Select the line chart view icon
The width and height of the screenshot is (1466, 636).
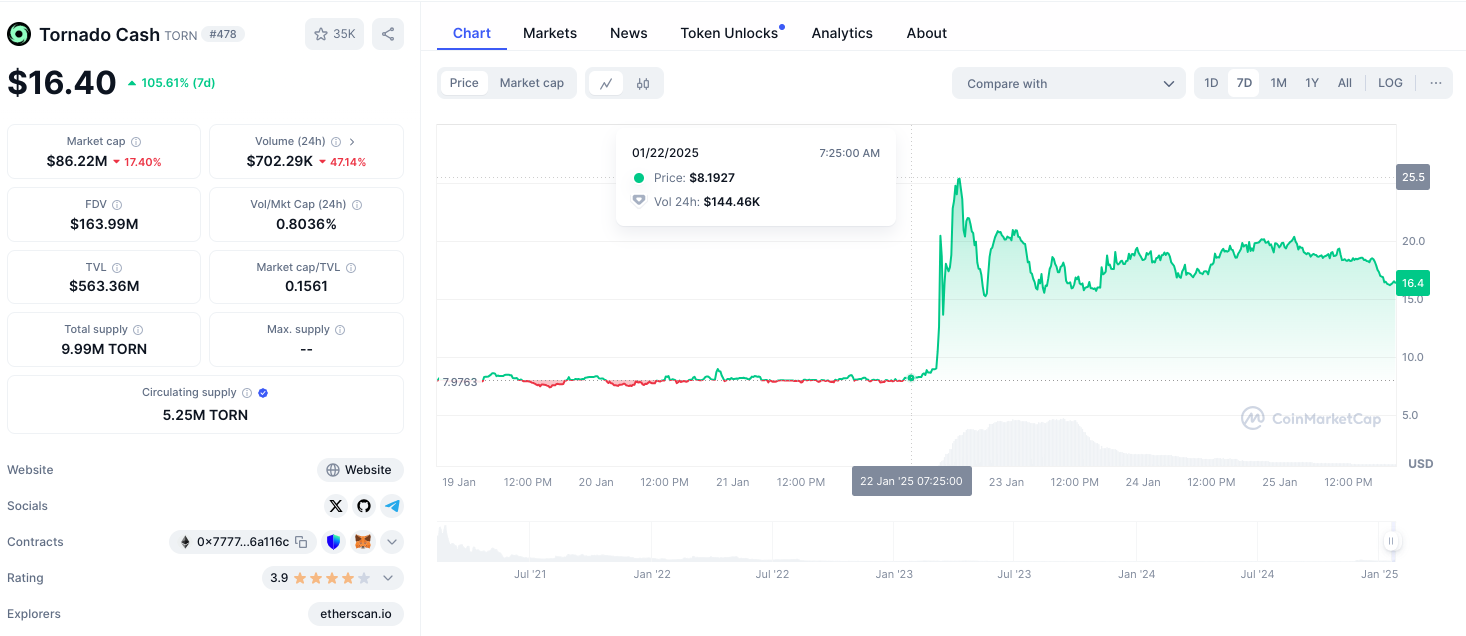point(606,84)
